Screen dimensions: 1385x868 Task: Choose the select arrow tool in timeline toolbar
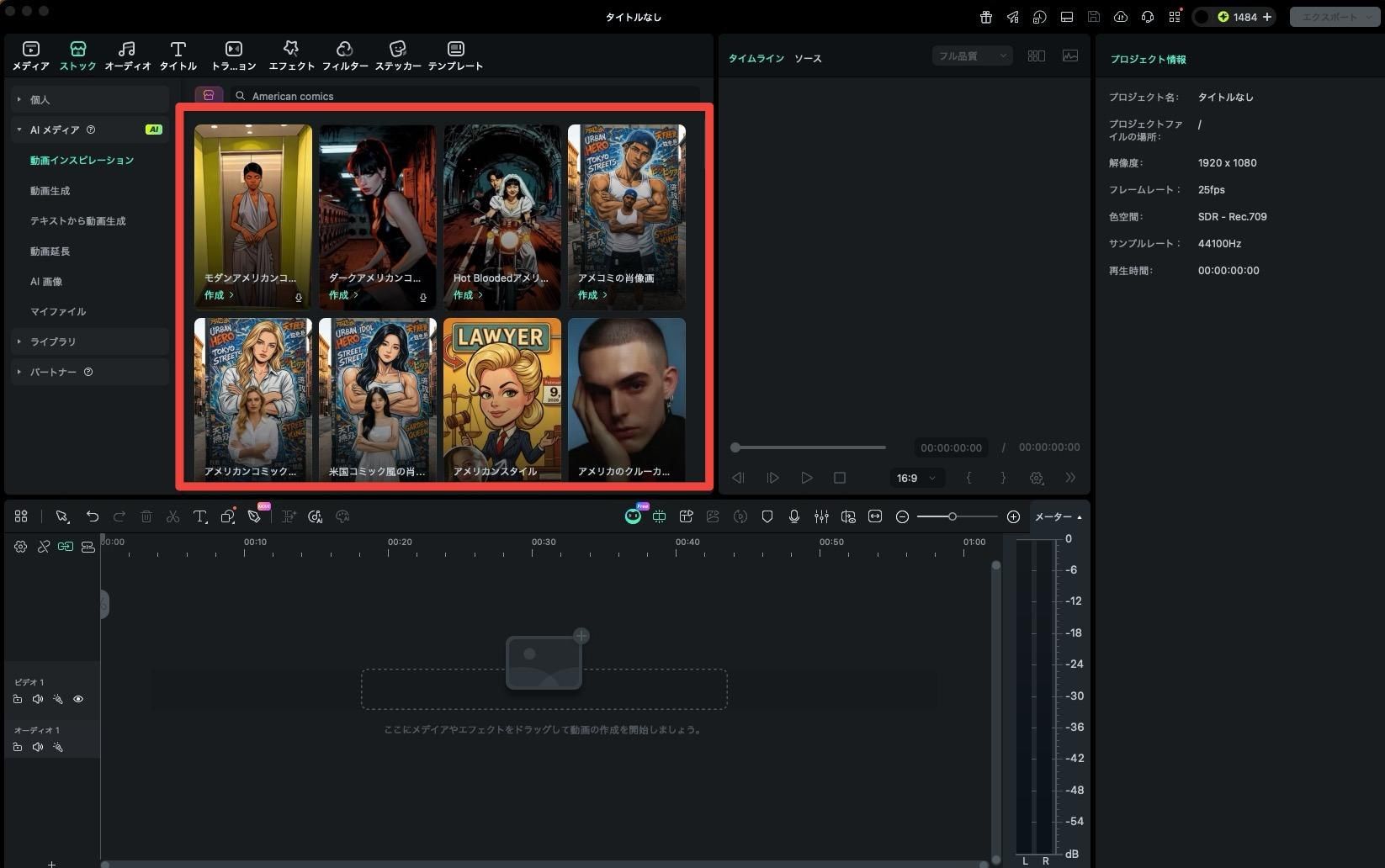pyautogui.click(x=62, y=516)
